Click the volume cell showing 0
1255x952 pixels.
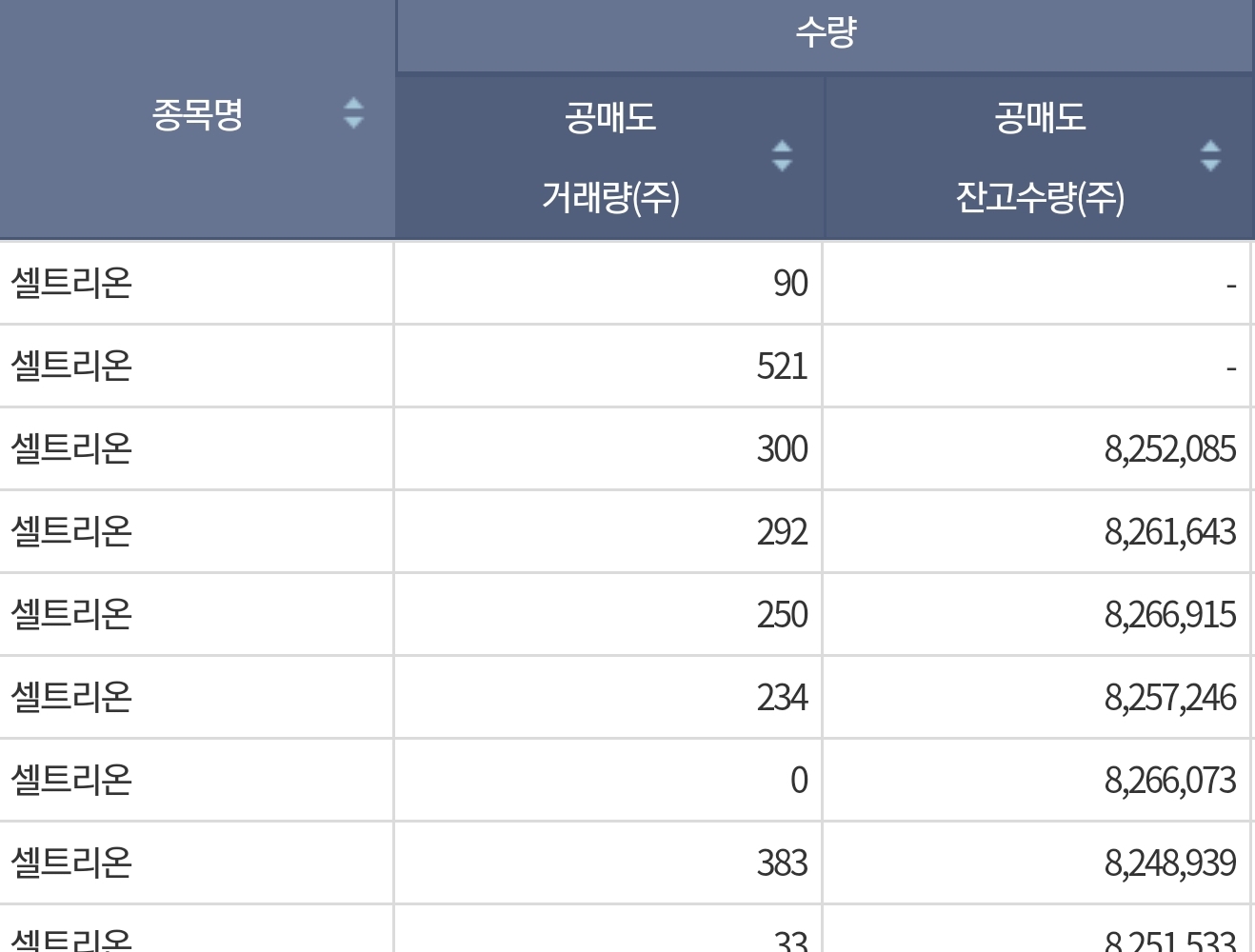point(608,781)
